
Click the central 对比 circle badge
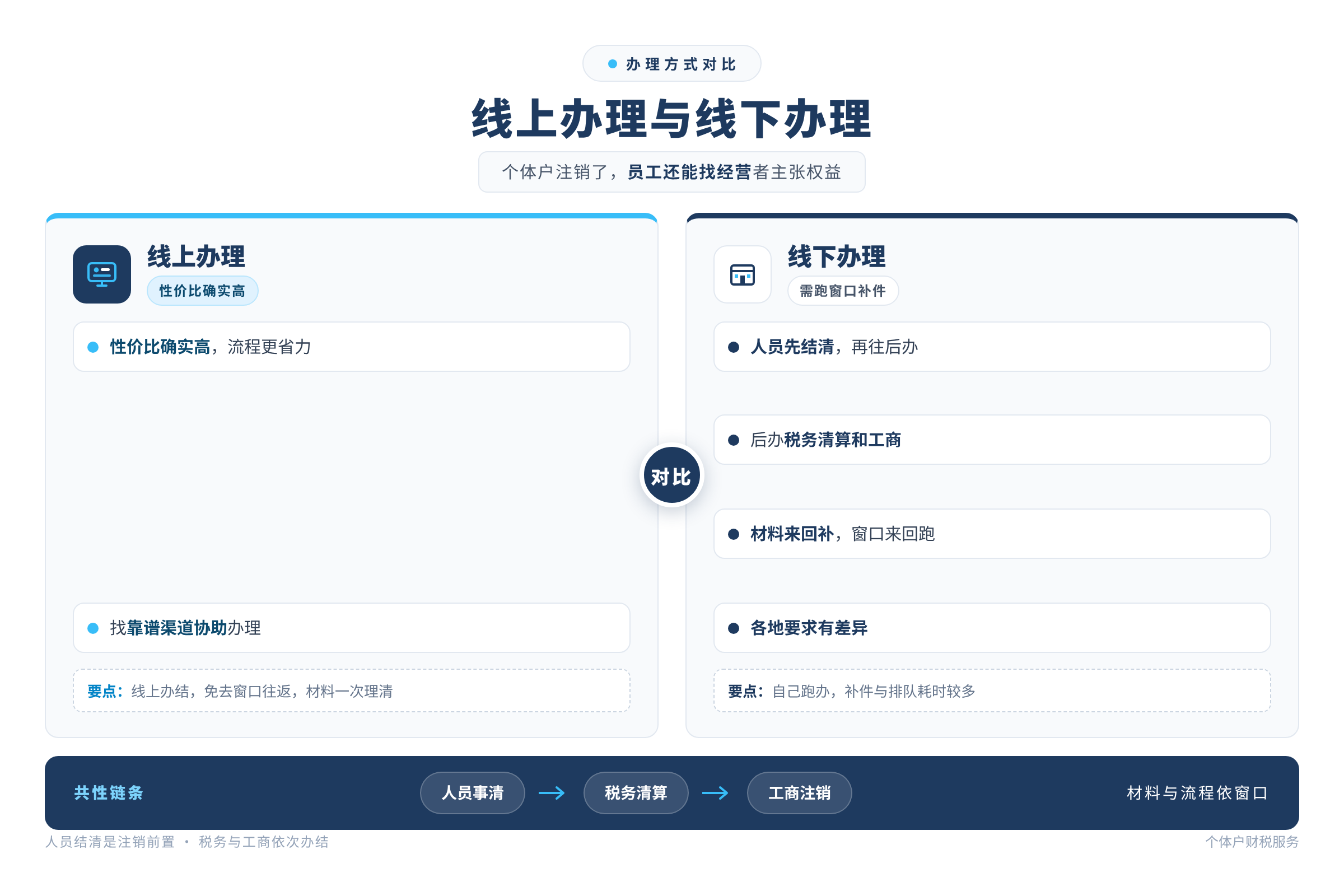[x=671, y=475]
